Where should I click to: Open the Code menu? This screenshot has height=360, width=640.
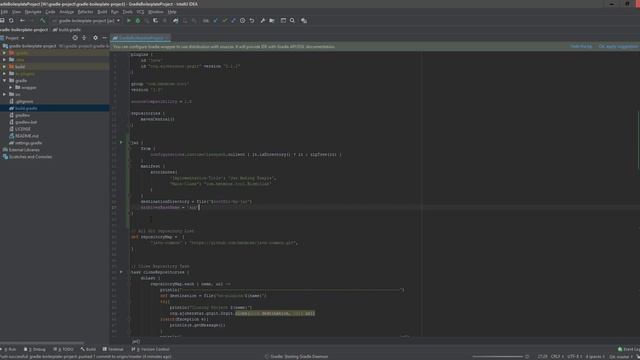click(50, 12)
